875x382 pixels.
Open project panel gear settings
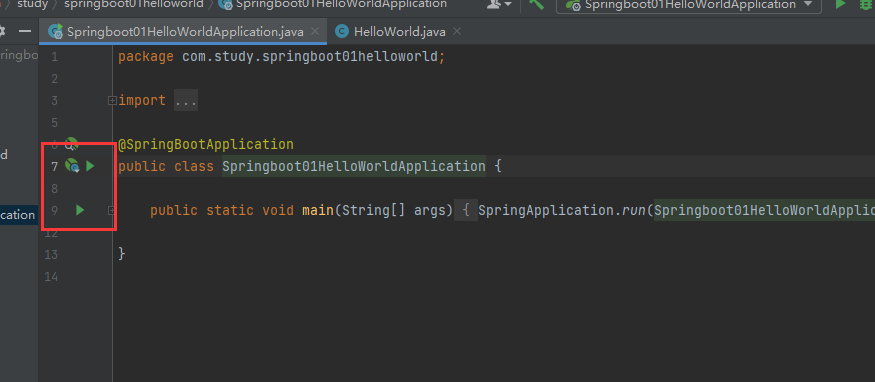[x=2, y=31]
